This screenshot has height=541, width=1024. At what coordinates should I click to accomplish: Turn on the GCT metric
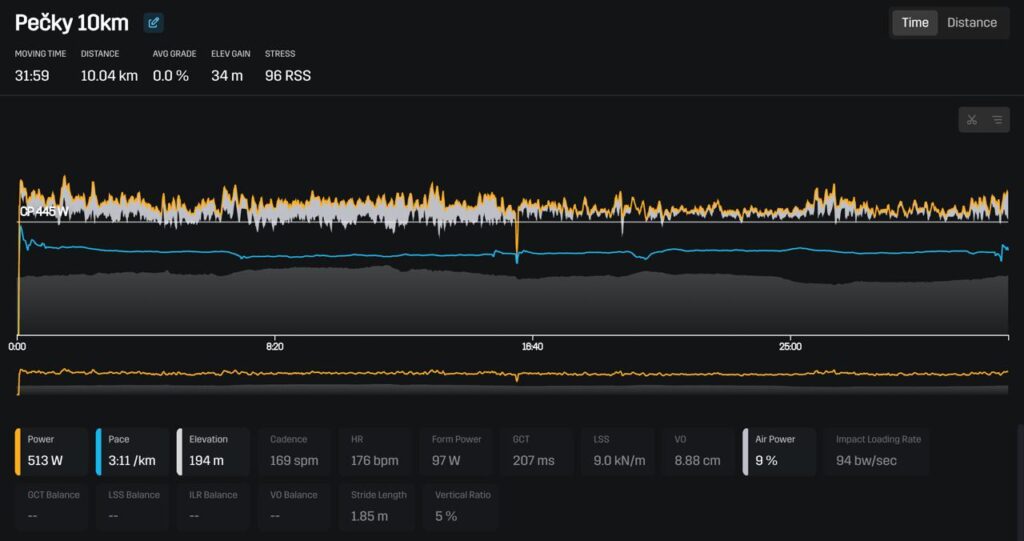pos(537,451)
